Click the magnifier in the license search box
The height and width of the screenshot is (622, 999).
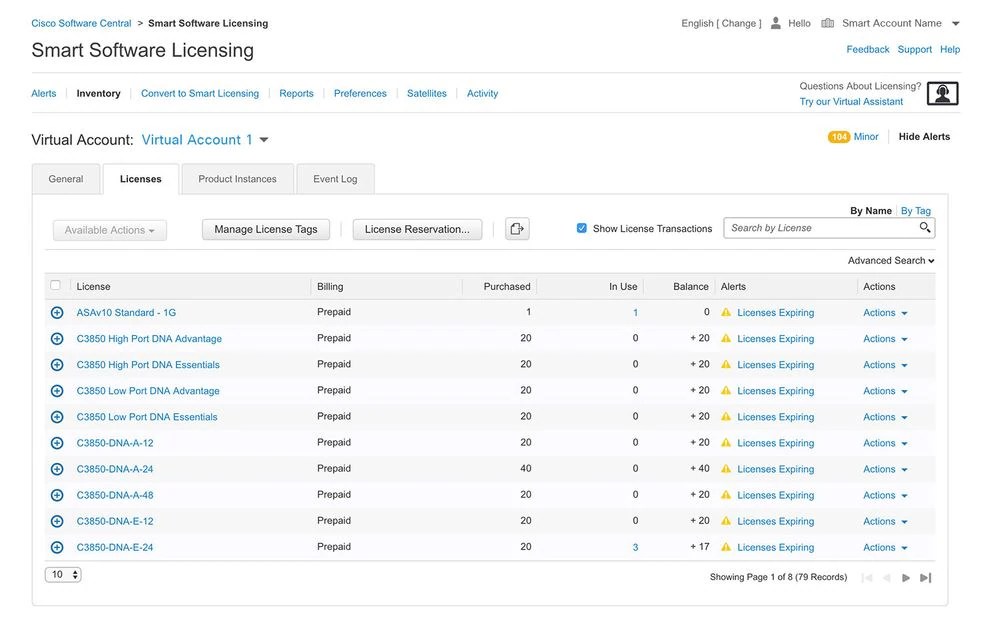pos(925,228)
